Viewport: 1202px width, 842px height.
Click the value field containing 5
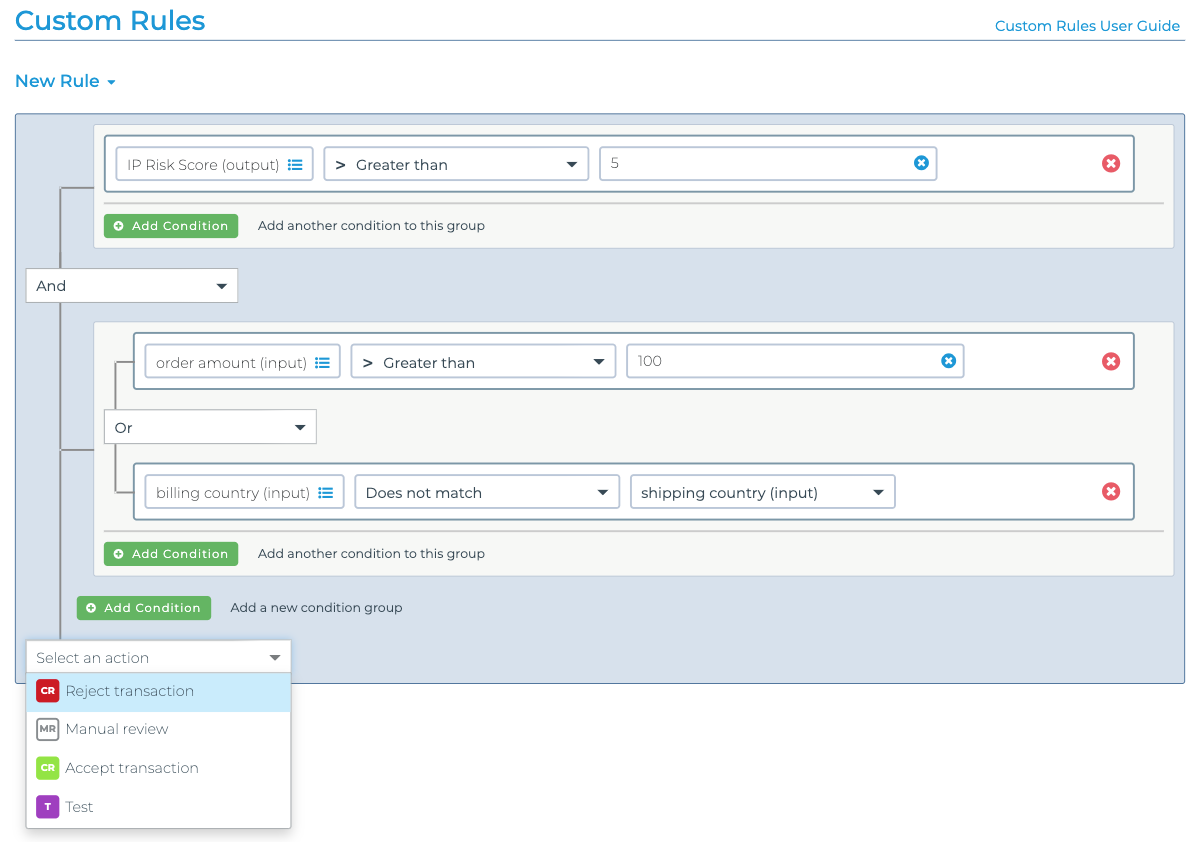click(768, 164)
